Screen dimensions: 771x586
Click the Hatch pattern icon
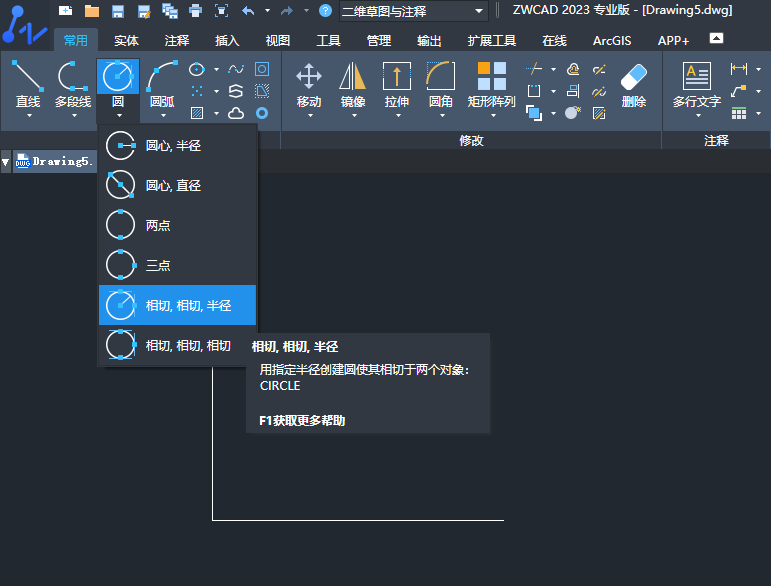pyautogui.click(x=197, y=114)
